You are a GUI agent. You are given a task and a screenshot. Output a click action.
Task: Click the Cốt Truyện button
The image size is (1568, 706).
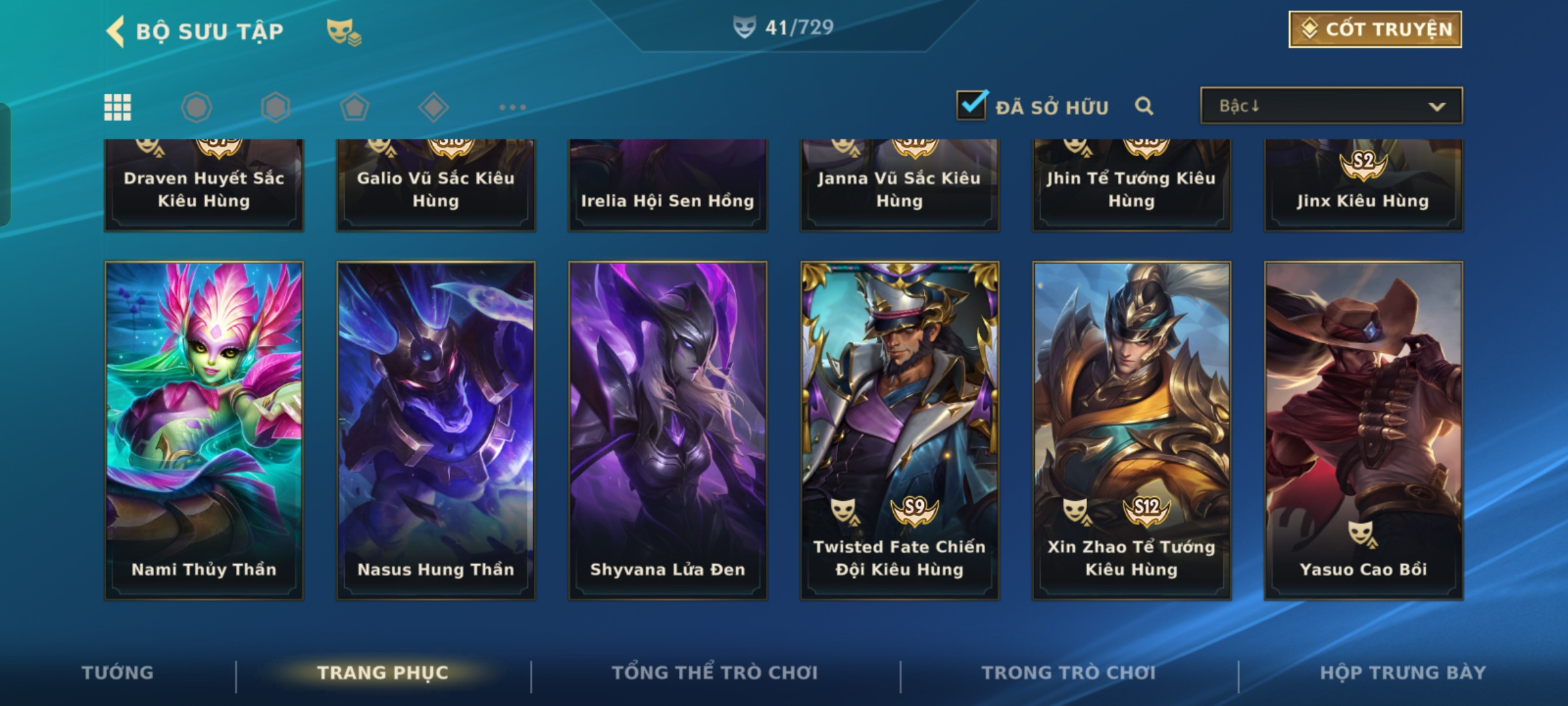coord(1375,29)
